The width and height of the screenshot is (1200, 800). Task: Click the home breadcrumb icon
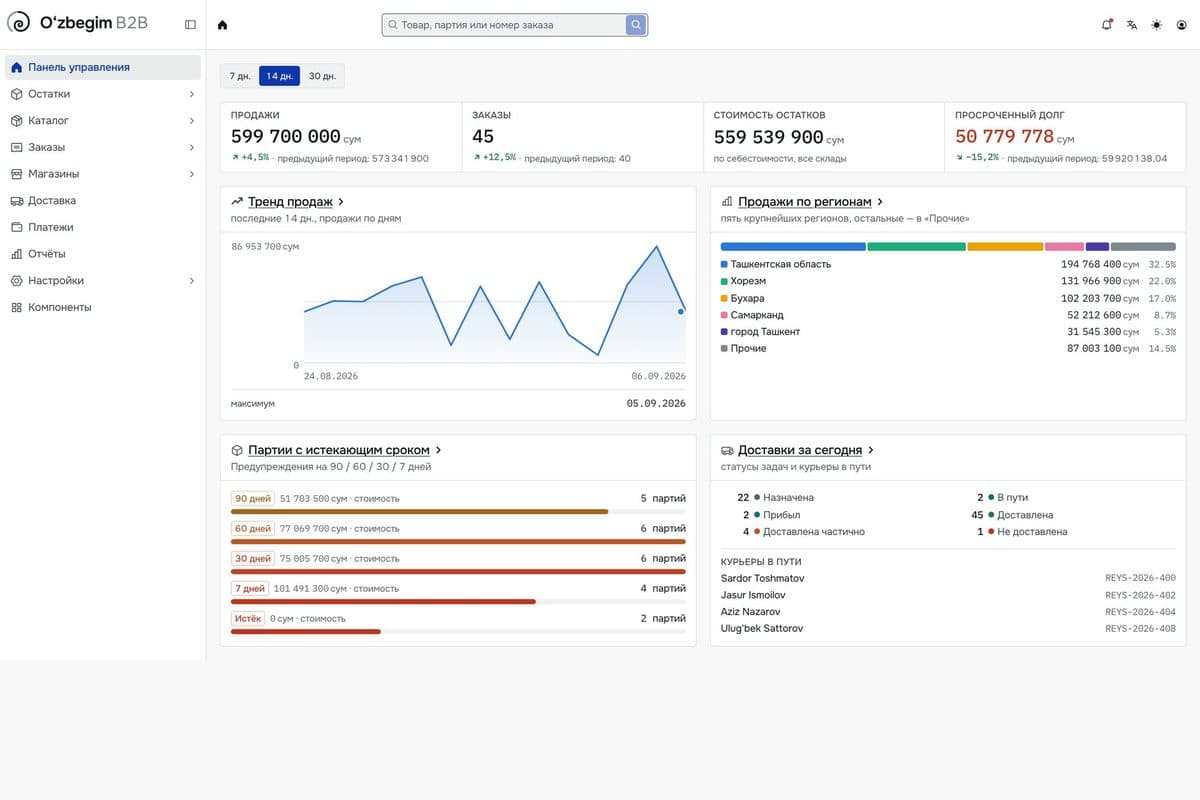pos(222,25)
